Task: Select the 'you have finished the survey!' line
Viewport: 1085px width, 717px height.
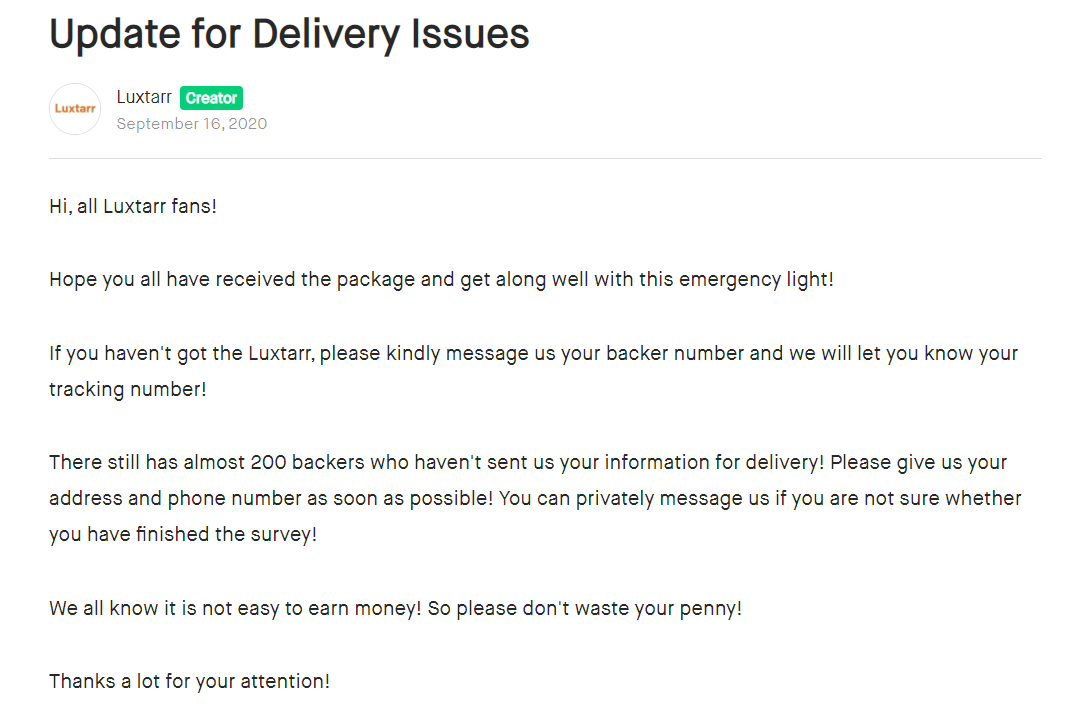Action: tap(183, 535)
